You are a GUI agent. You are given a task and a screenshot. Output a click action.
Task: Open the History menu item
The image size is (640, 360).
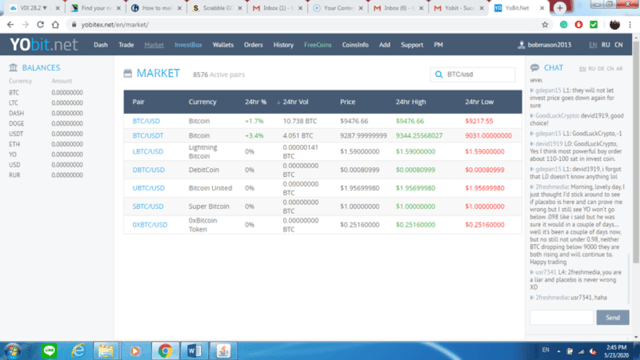pyautogui.click(x=283, y=45)
